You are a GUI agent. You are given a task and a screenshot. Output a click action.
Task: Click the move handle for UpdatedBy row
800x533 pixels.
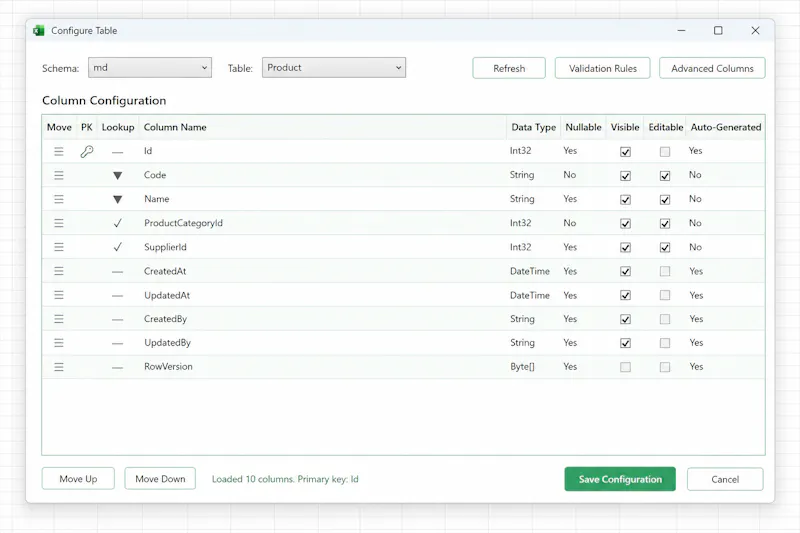[59, 343]
